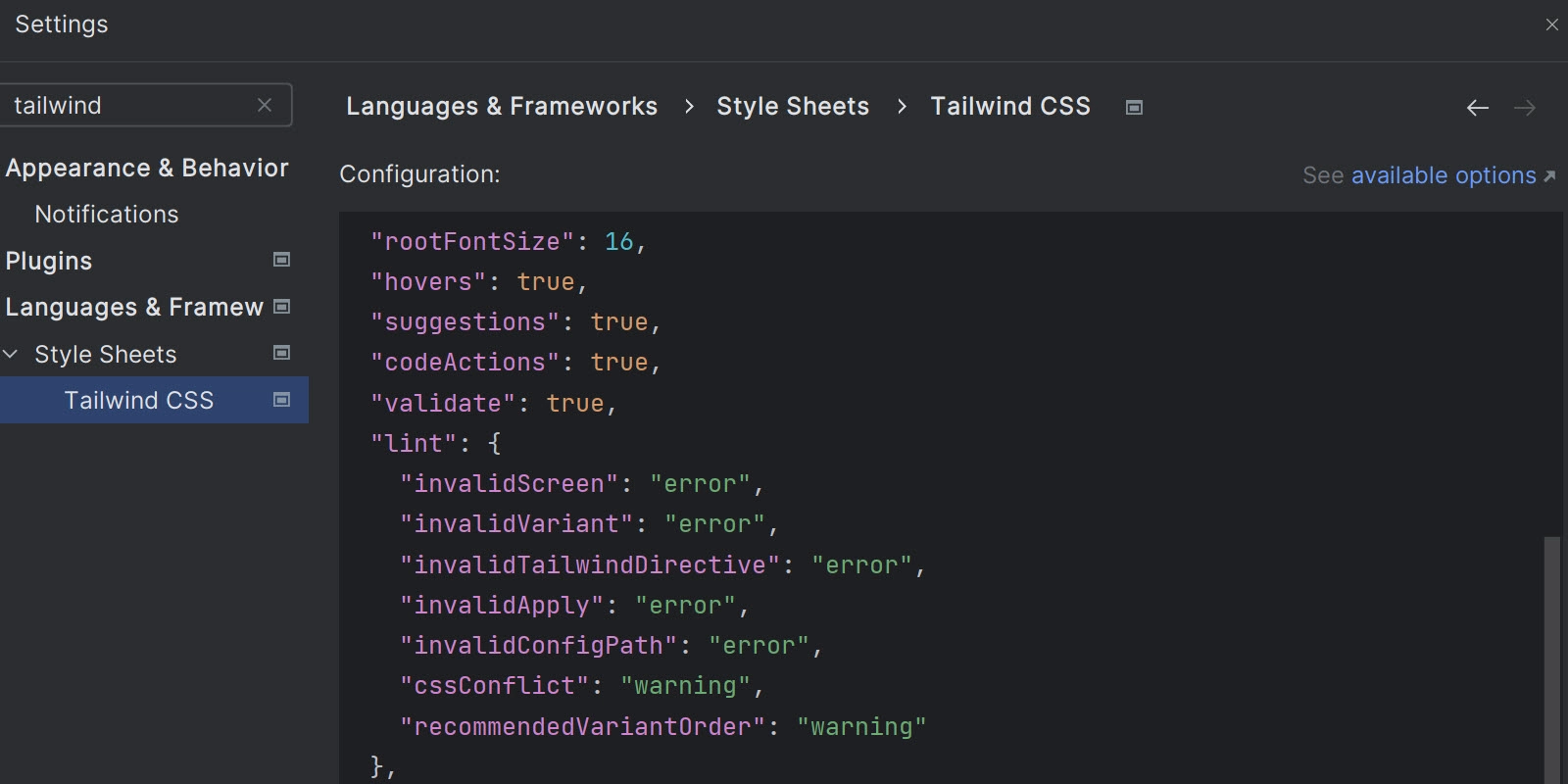Screen dimensions: 1568x784
Task: Click the configuration editor scrollbar
Action: point(1551,659)
